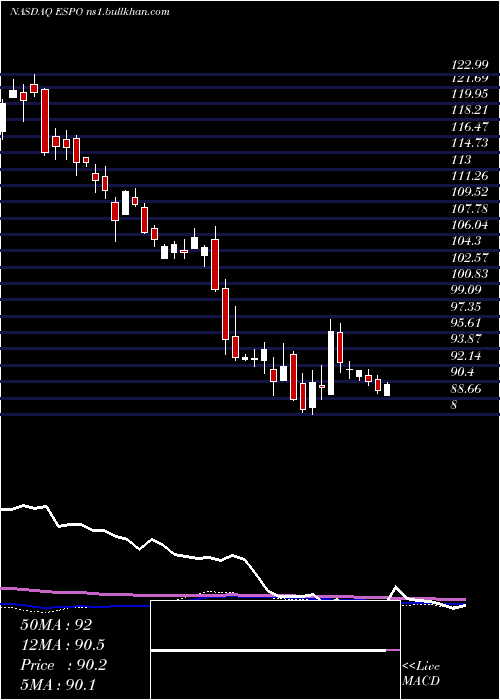Screen dimensions: 500x700
Task: Click the 106.04 price axis label
Action: pos(469,225)
